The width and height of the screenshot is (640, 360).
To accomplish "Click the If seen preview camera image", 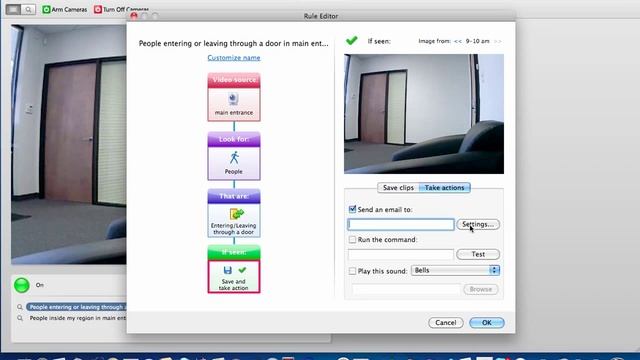I will pos(424,114).
